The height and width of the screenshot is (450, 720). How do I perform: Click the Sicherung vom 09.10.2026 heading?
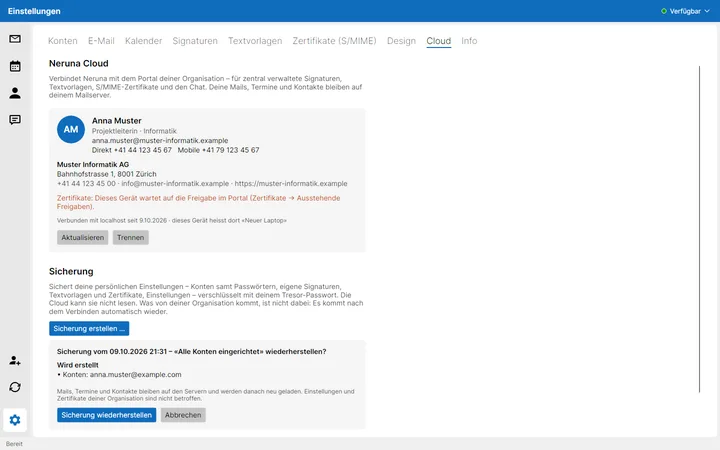click(191, 351)
